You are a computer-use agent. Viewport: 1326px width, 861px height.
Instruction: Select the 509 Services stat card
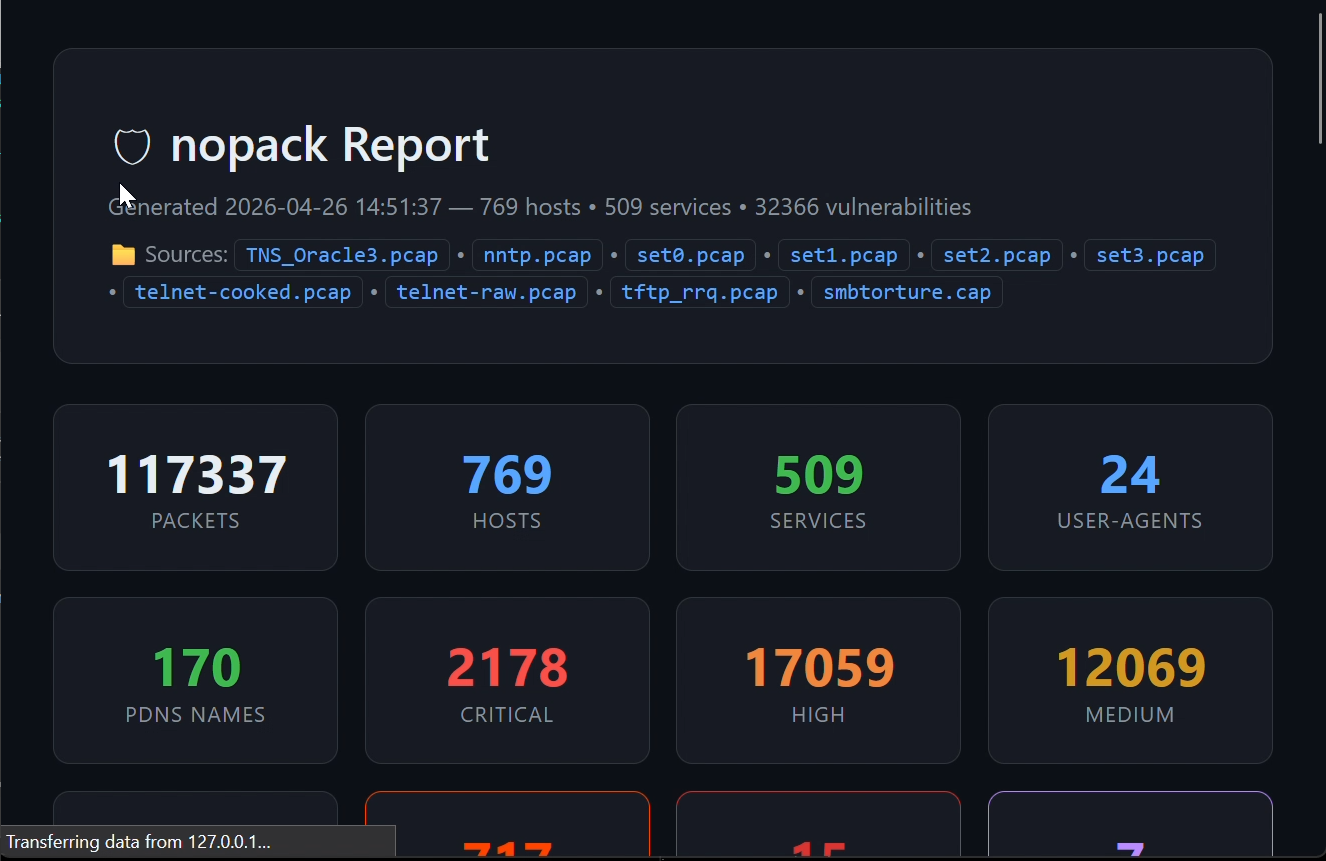coord(818,487)
